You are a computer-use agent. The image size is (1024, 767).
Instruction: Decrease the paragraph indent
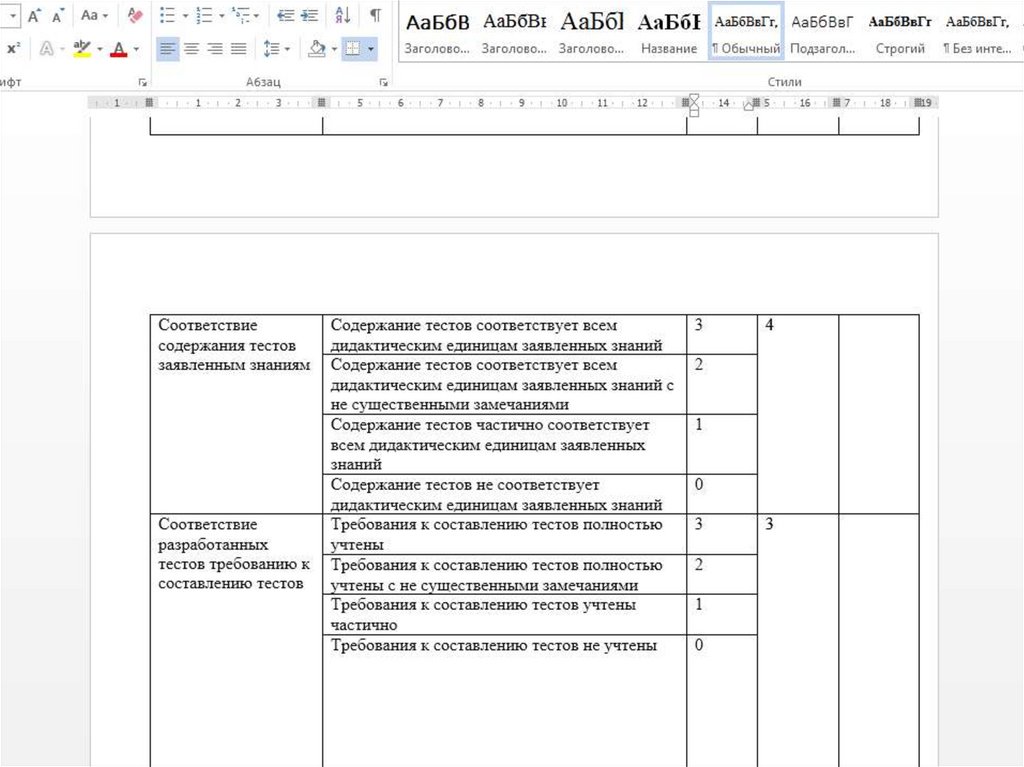(x=285, y=15)
